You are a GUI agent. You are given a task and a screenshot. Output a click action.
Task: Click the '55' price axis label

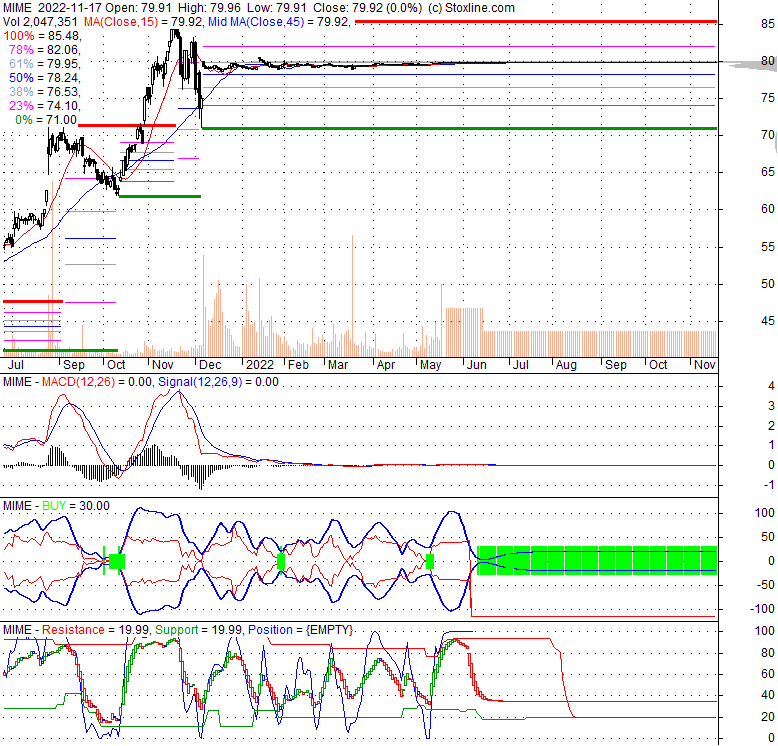point(768,247)
